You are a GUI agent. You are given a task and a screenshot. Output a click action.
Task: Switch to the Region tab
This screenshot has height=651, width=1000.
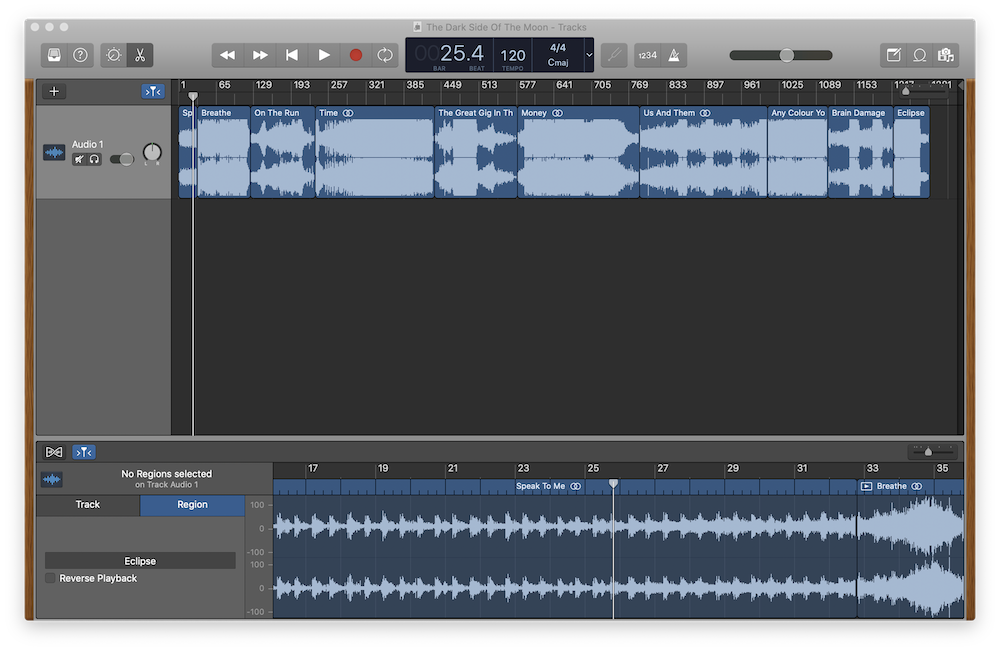pyautogui.click(x=192, y=504)
